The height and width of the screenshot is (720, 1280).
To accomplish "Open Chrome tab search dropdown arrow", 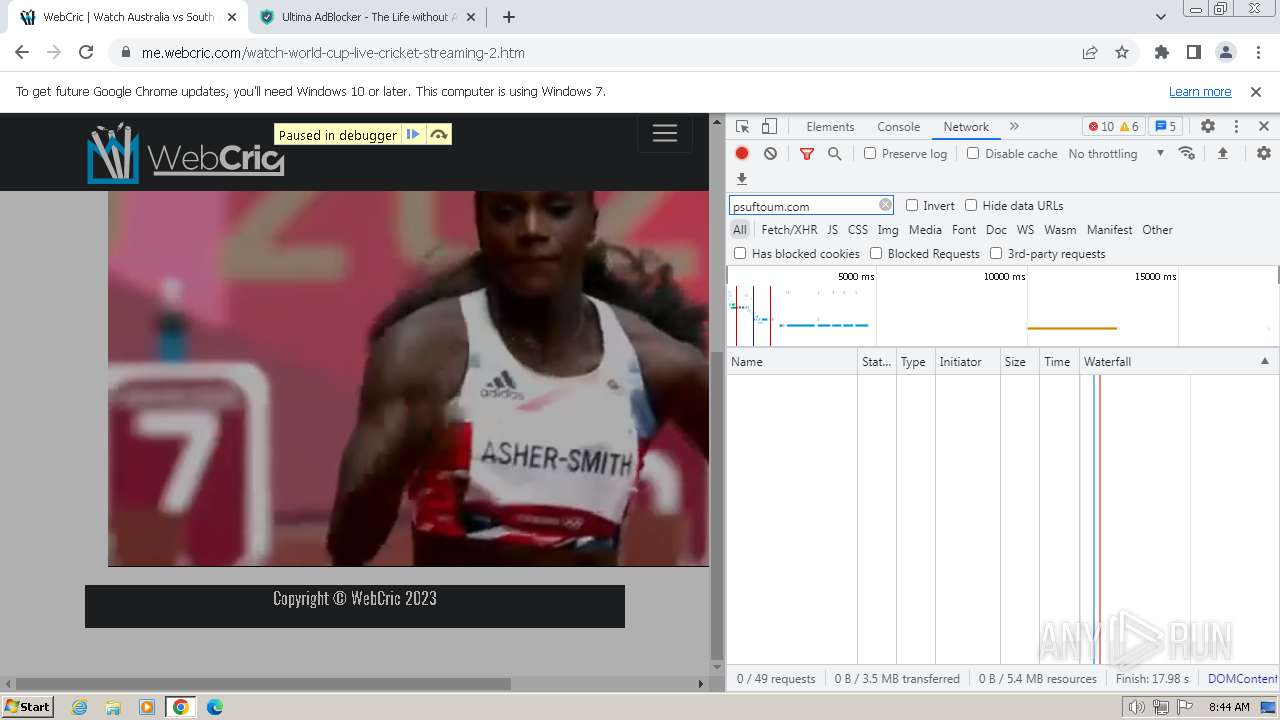I will pos(1160,17).
